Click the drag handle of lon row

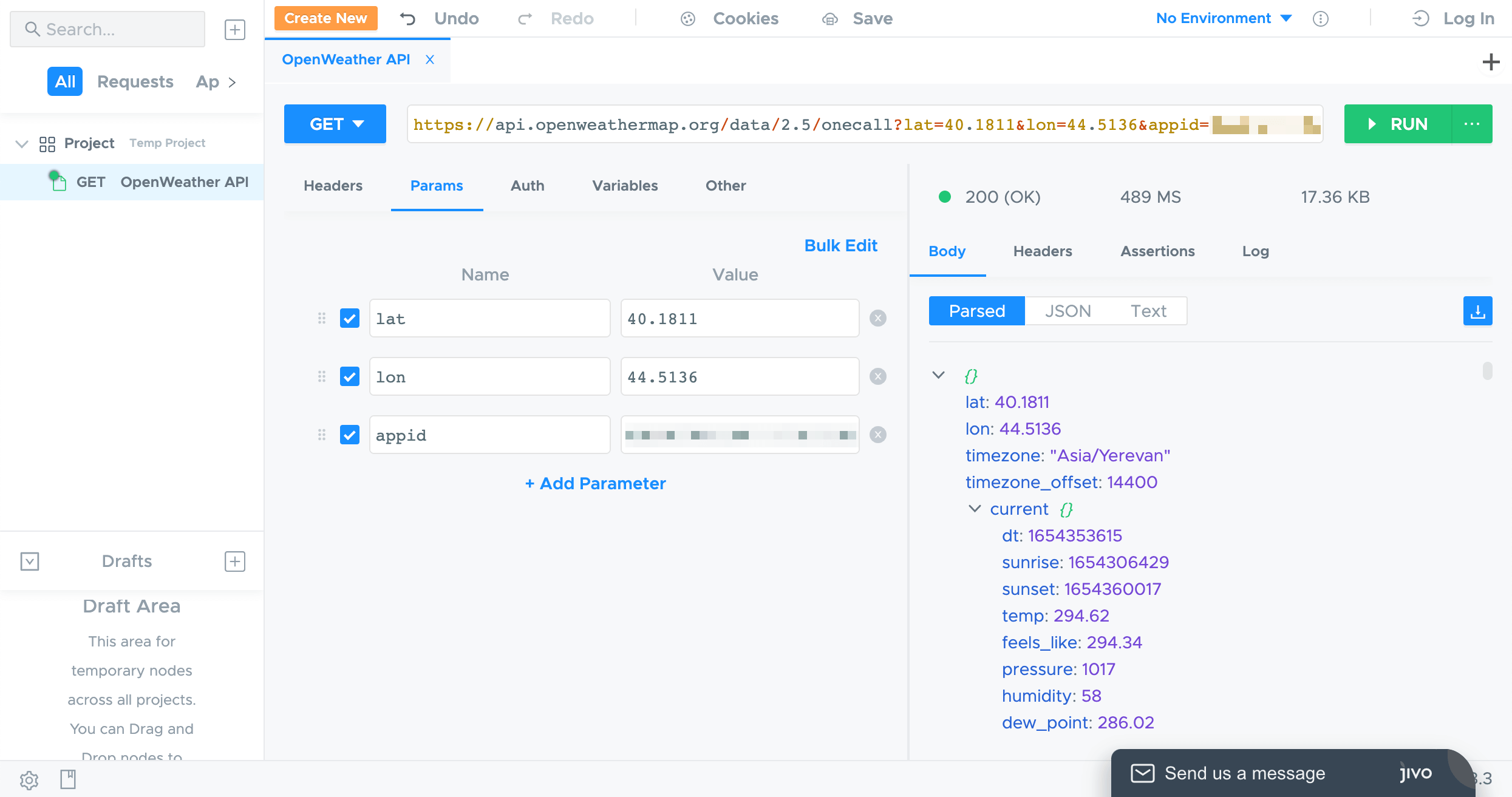[x=322, y=376]
